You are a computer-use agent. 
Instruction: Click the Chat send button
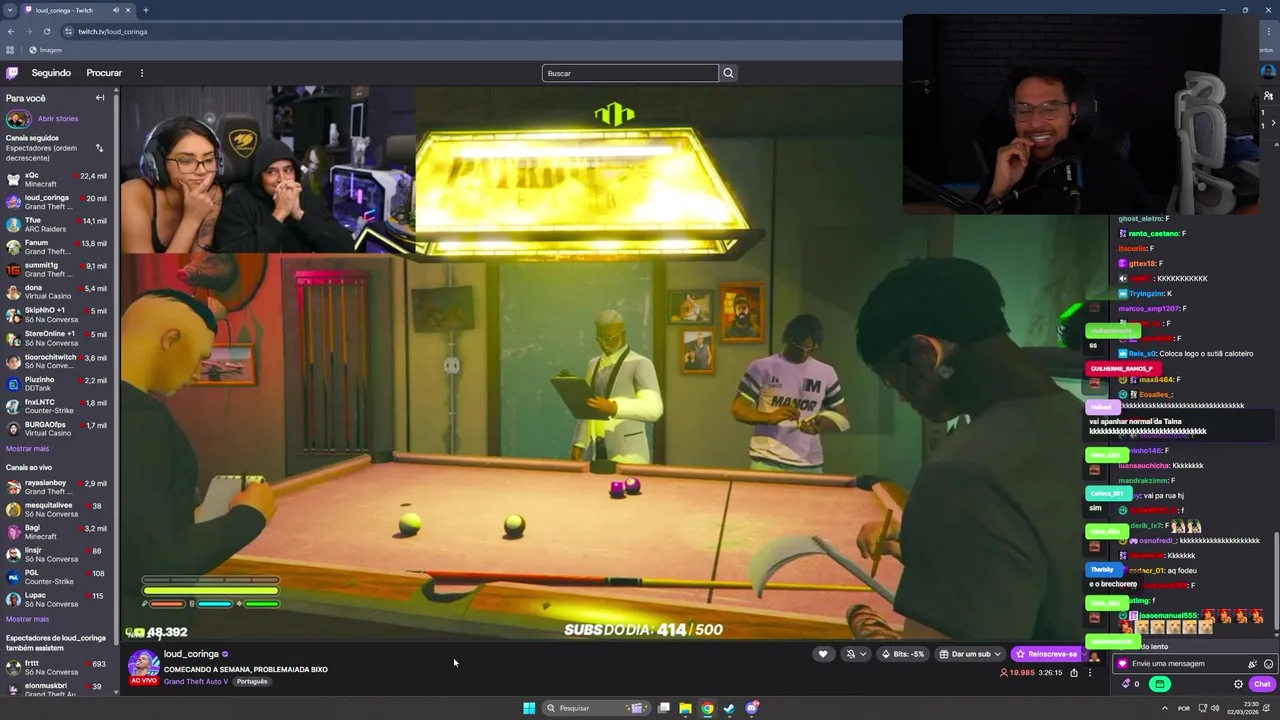(1262, 684)
